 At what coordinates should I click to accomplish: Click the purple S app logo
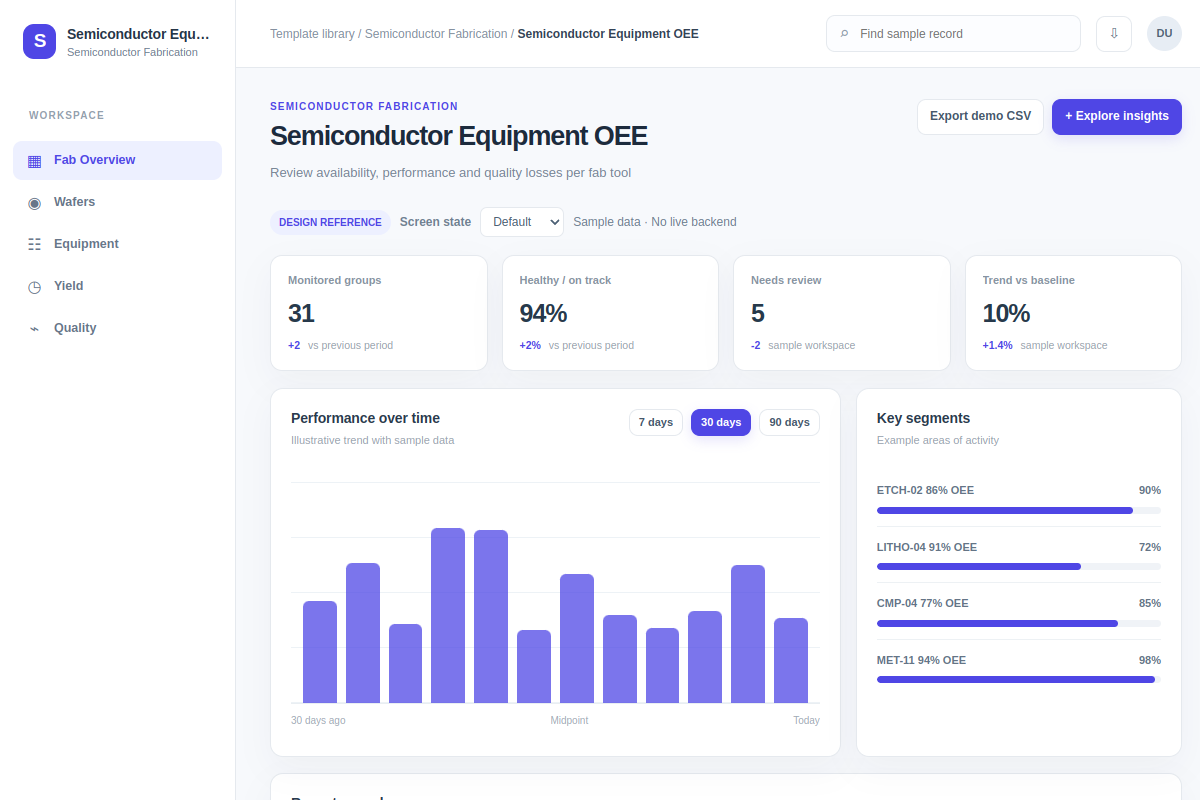coord(40,41)
